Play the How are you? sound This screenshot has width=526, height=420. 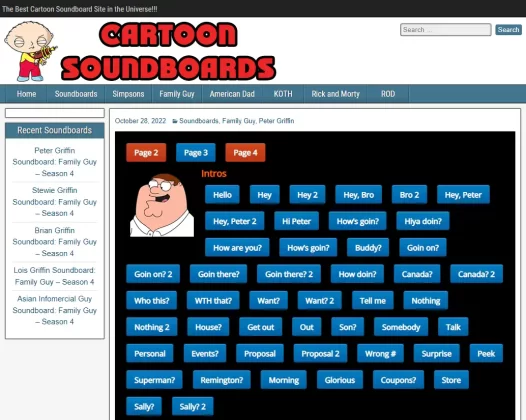pos(237,248)
